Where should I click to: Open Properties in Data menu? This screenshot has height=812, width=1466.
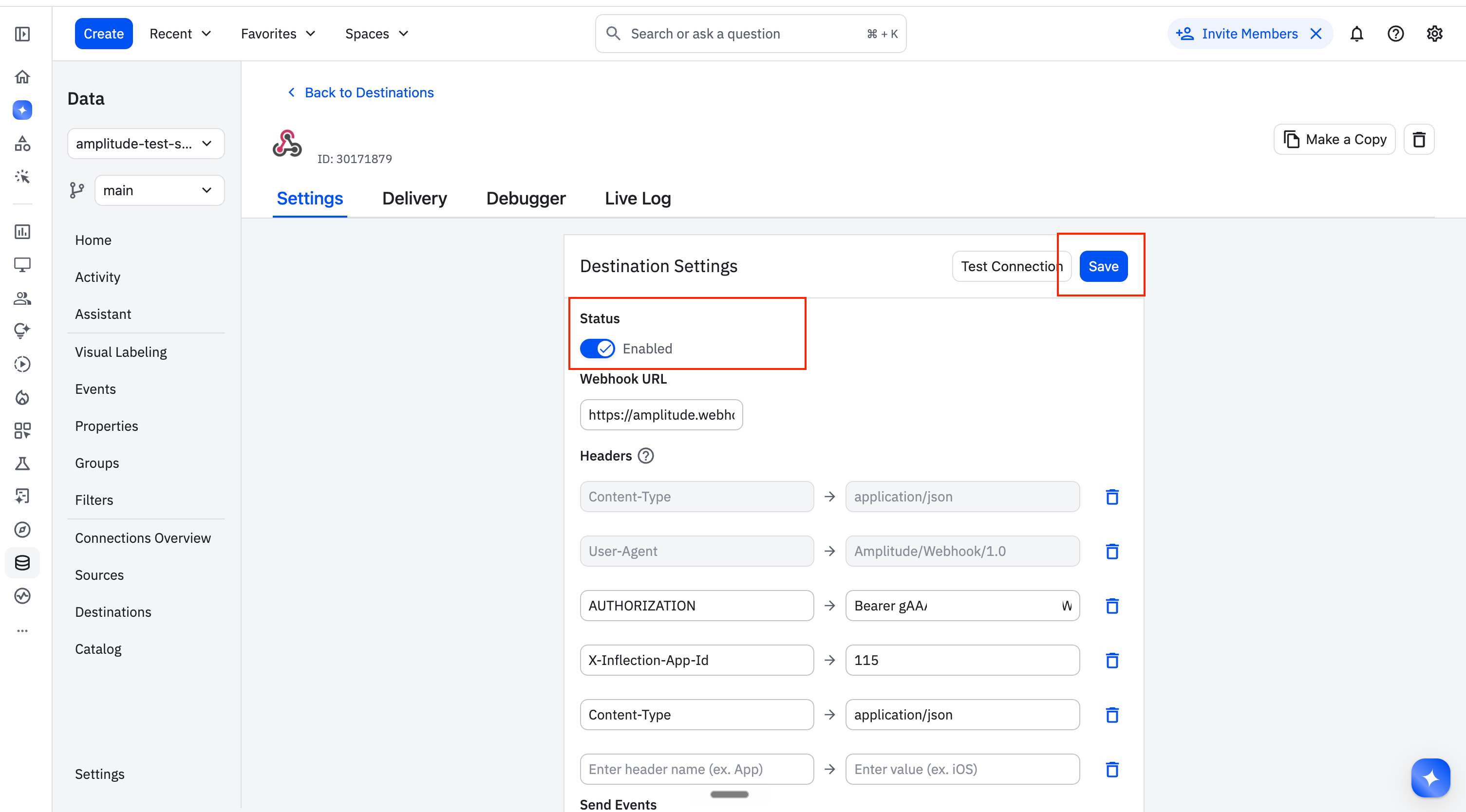[107, 426]
